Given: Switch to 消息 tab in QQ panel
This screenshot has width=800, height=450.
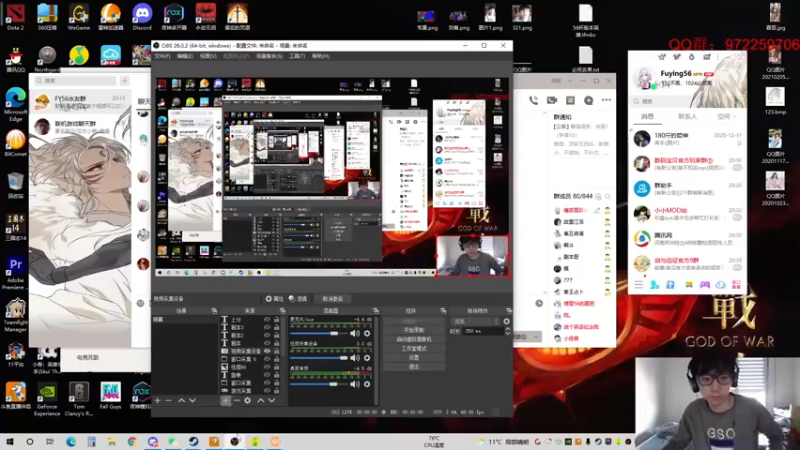Looking at the screenshot, I should pos(647,117).
